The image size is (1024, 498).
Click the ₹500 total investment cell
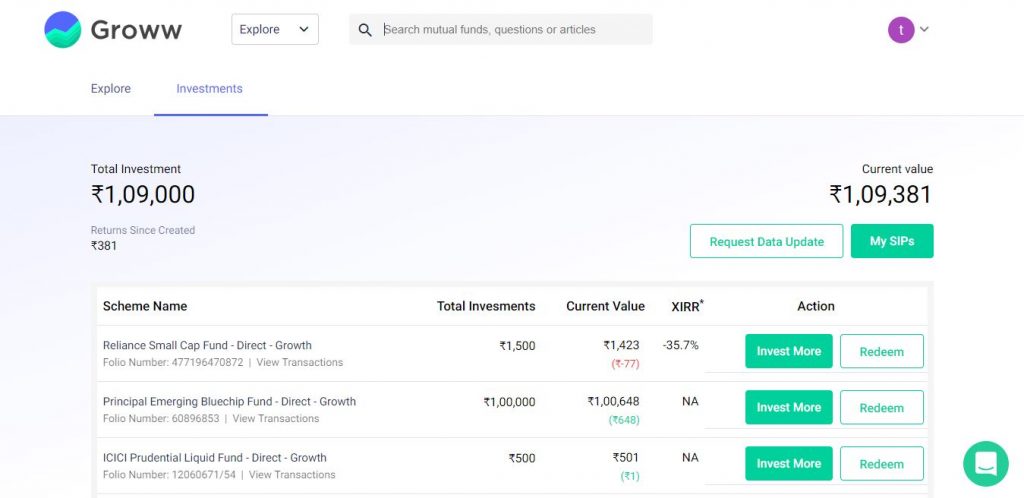(522, 458)
